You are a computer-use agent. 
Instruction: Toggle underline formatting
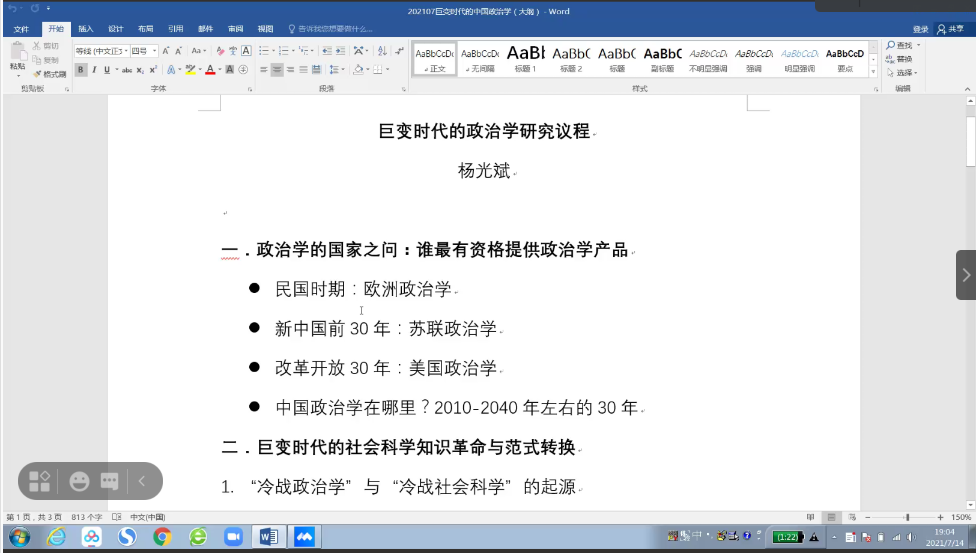(x=107, y=70)
